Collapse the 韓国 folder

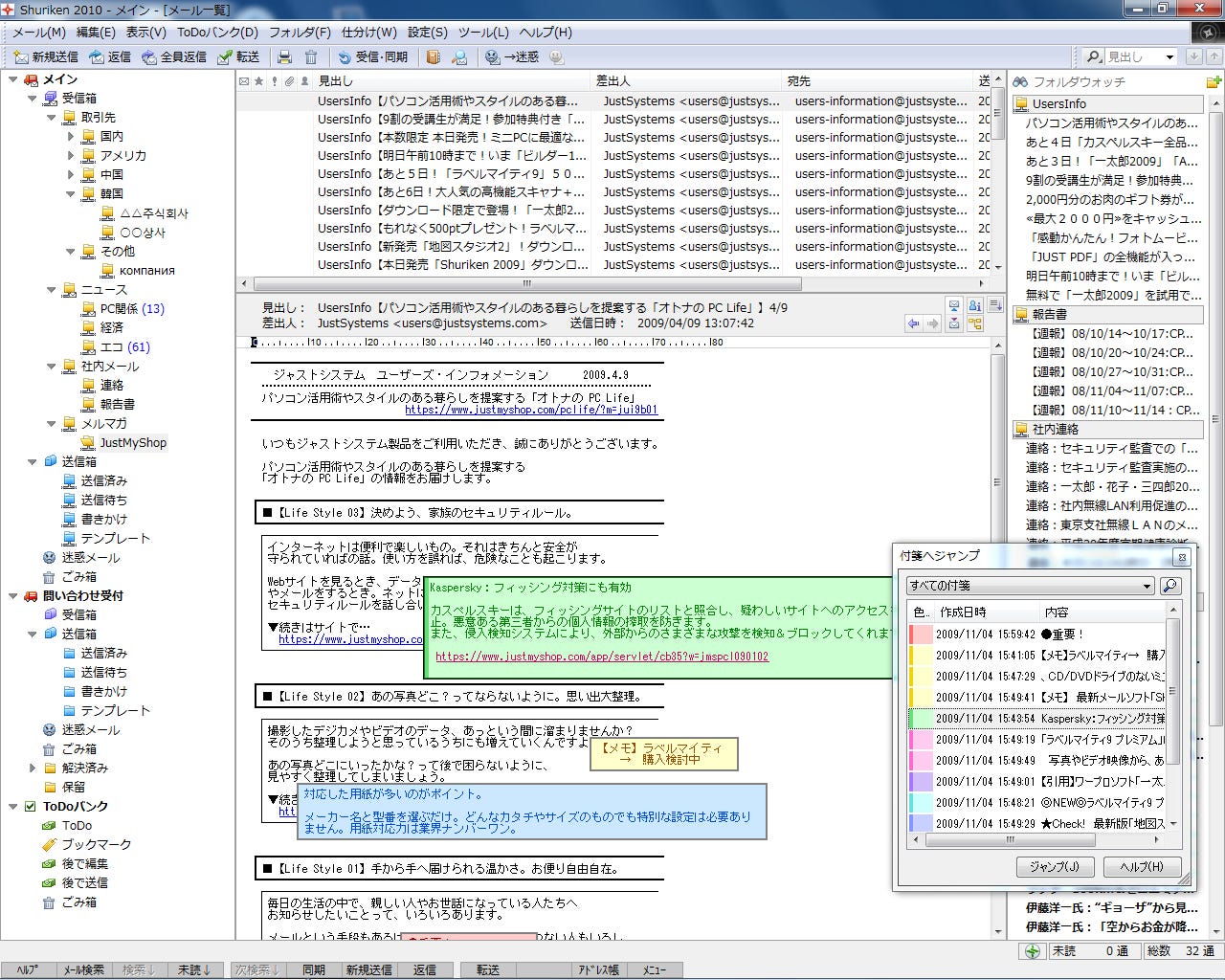(x=71, y=194)
